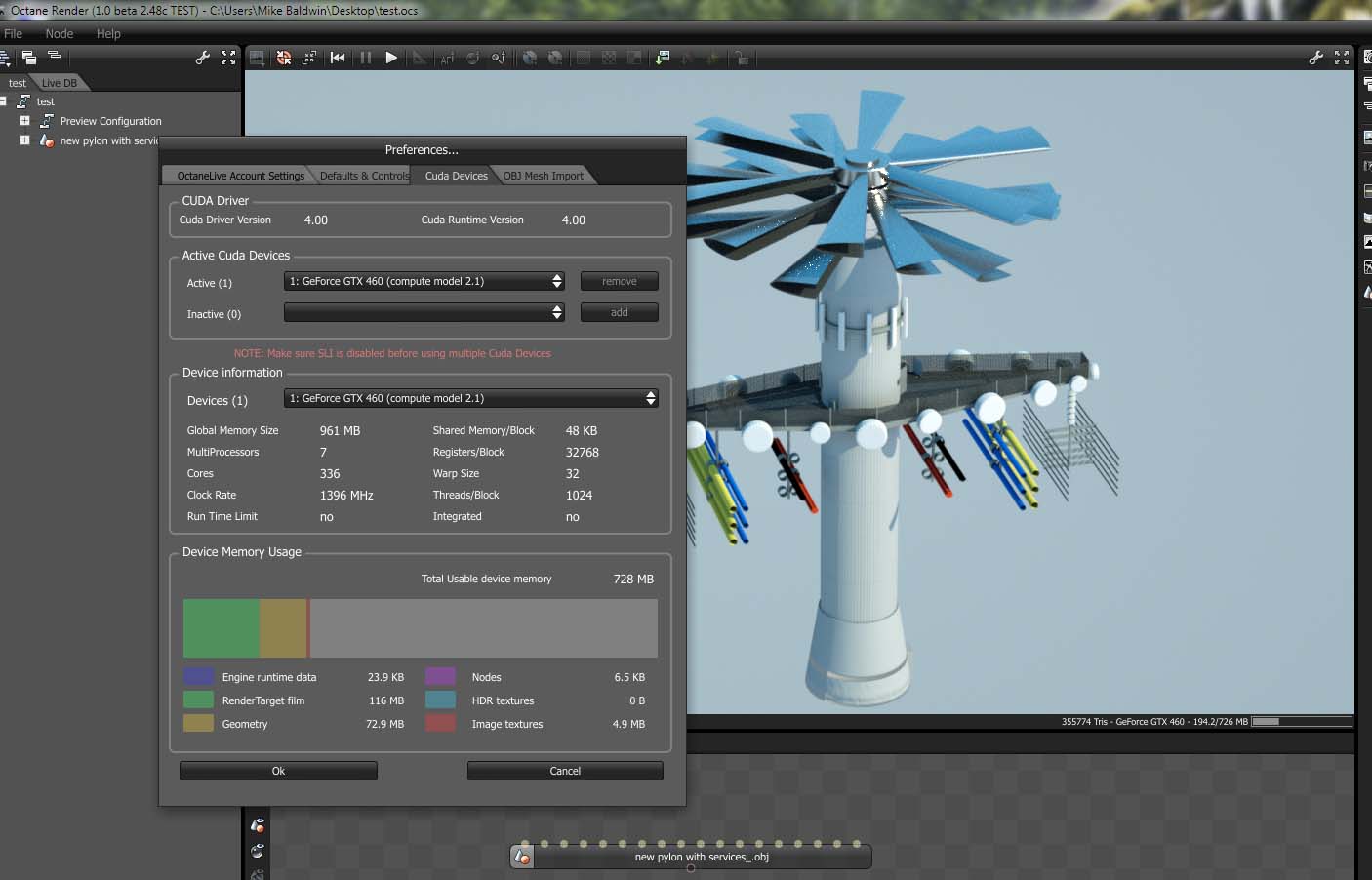Click the checkerboard icon in render toolbar
Viewport: 1372px width, 880px height.
pos(609,58)
